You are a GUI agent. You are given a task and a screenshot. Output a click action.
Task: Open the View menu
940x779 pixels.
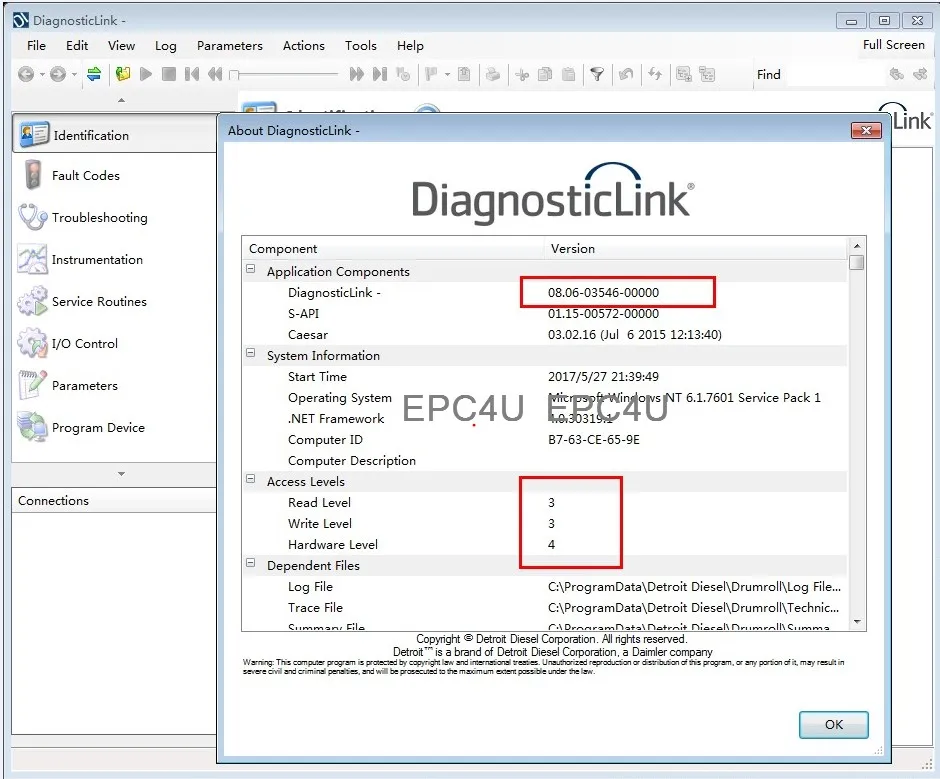pos(121,46)
